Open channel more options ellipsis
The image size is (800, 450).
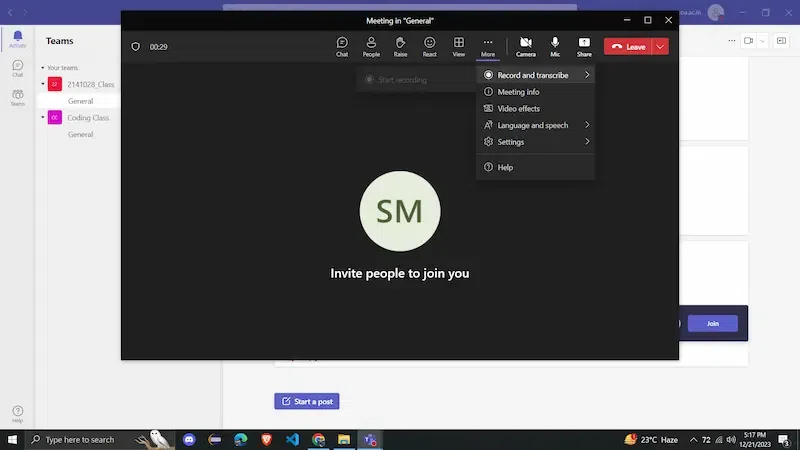click(732, 40)
